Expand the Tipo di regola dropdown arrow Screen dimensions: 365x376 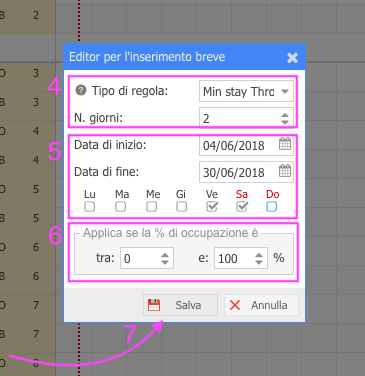click(285, 91)
